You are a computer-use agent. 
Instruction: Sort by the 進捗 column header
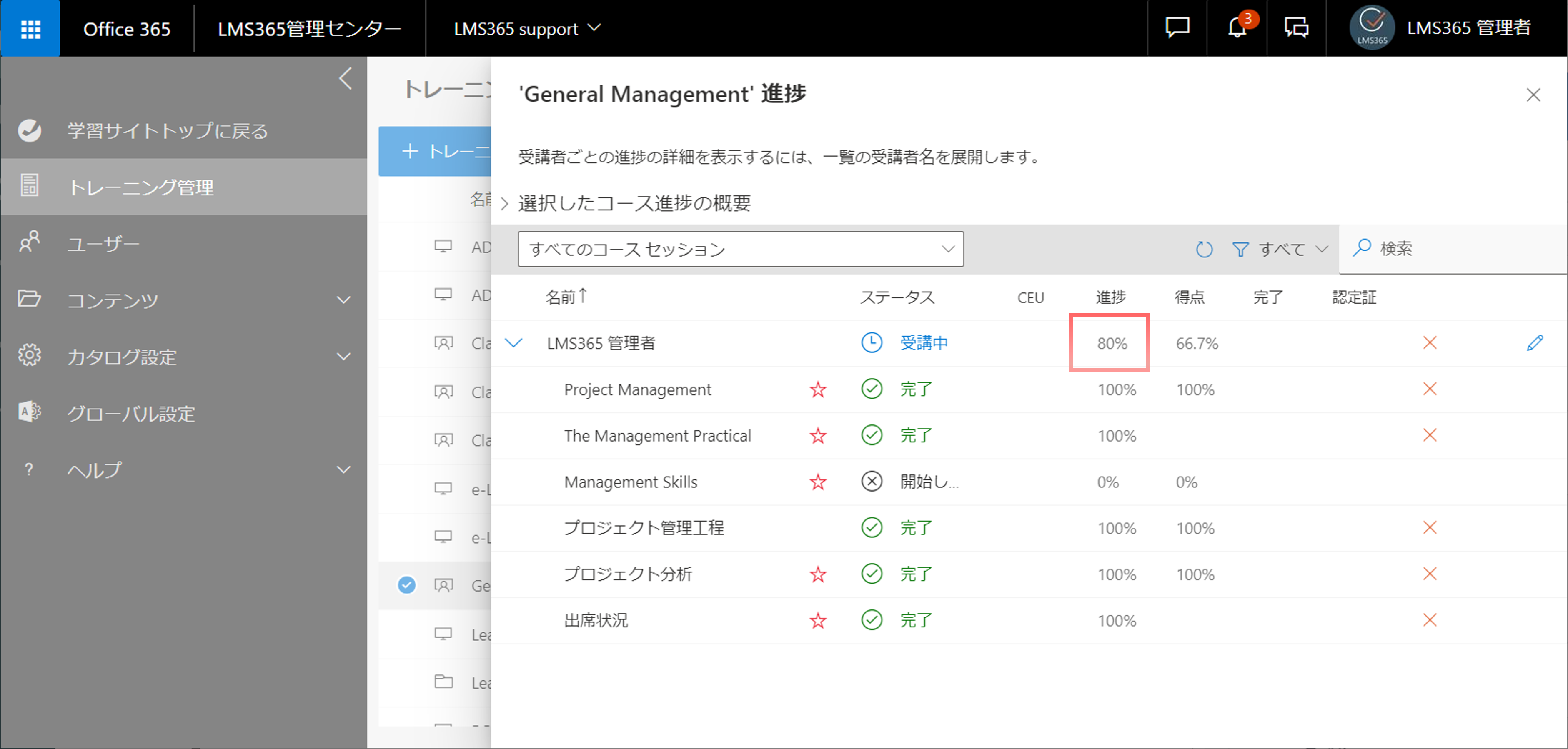[1111, 297]
